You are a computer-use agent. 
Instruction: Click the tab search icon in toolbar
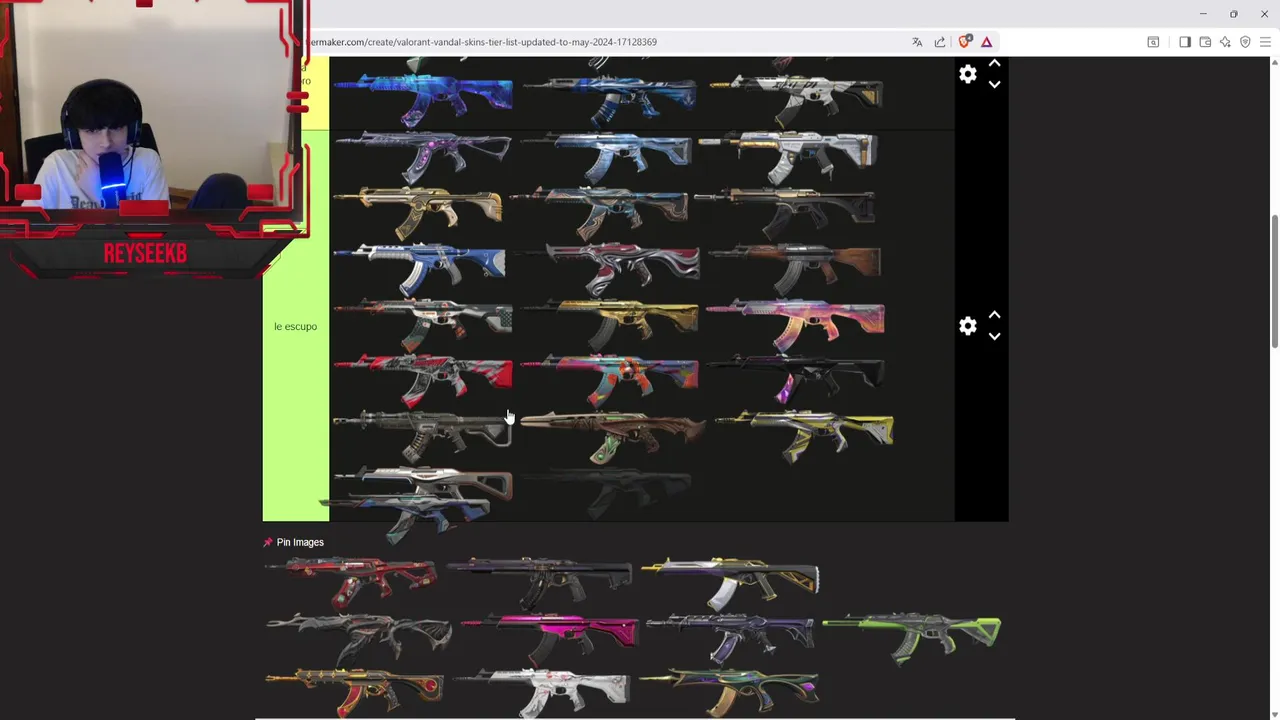tap(1153, 42)
